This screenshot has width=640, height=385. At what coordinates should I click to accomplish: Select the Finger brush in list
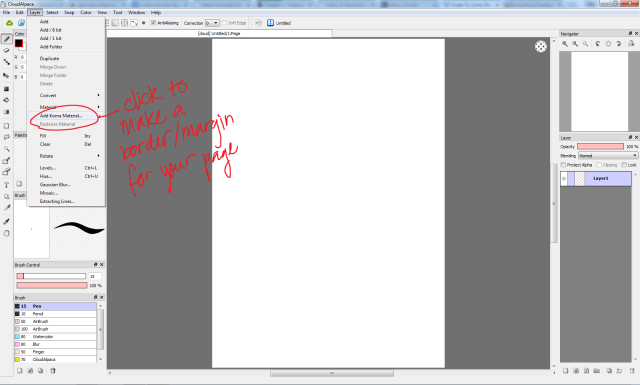click(x=56, y=352)
